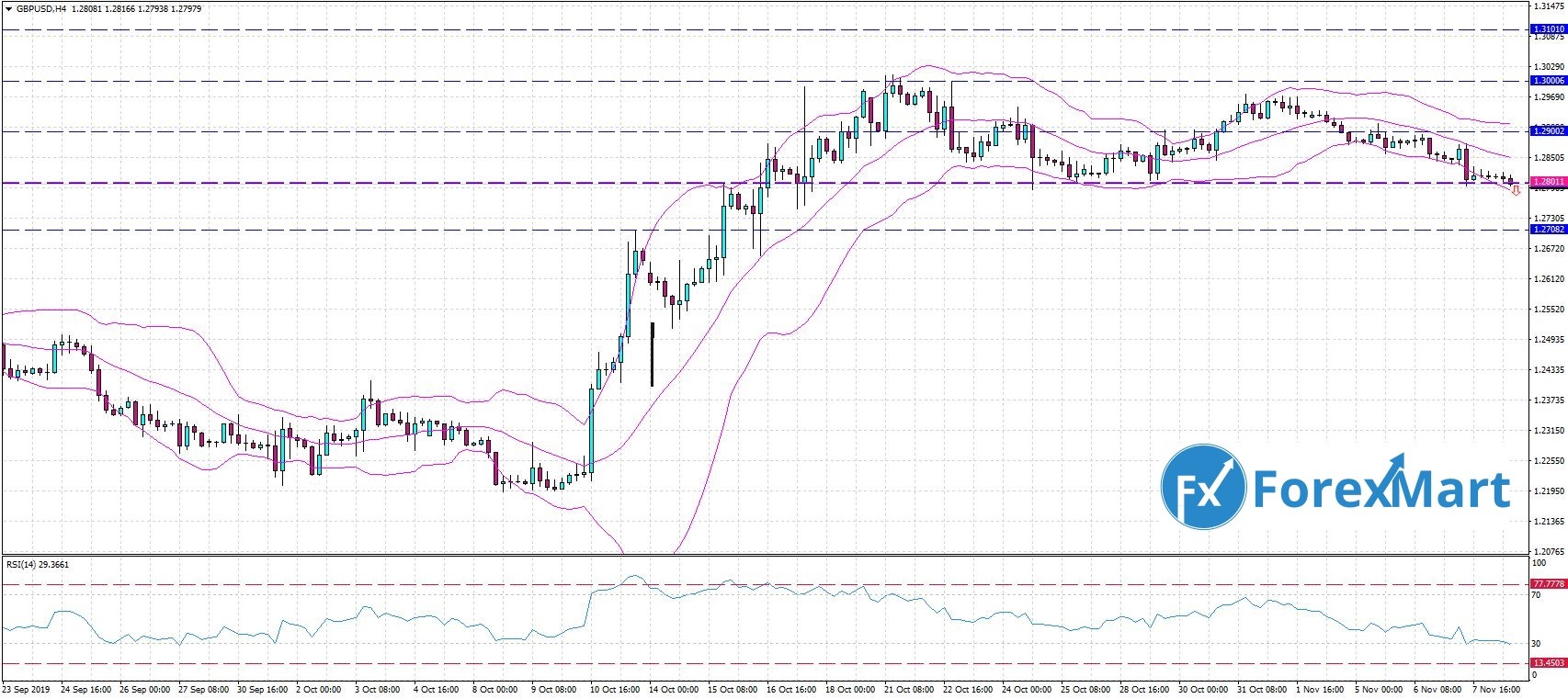Click the dropdown triangle beside GBPUSD,H4

pyautogui.click(x=7, y=9)
